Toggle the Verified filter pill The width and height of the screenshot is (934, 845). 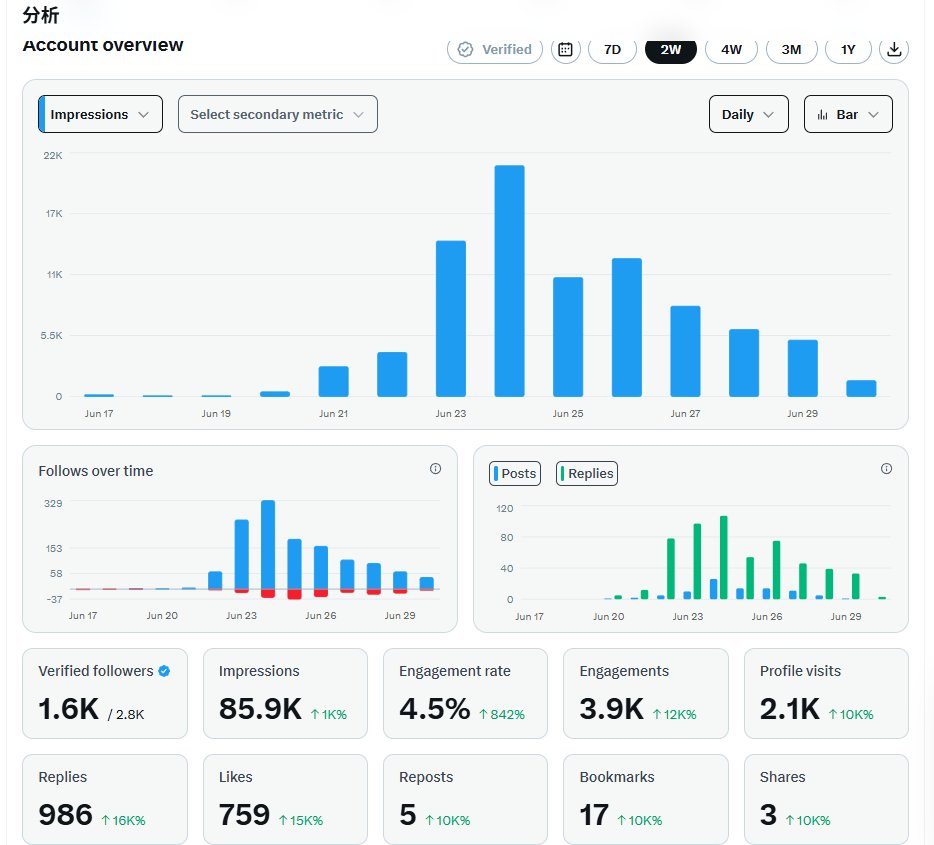pyautogui.click(x=495, y=49)
